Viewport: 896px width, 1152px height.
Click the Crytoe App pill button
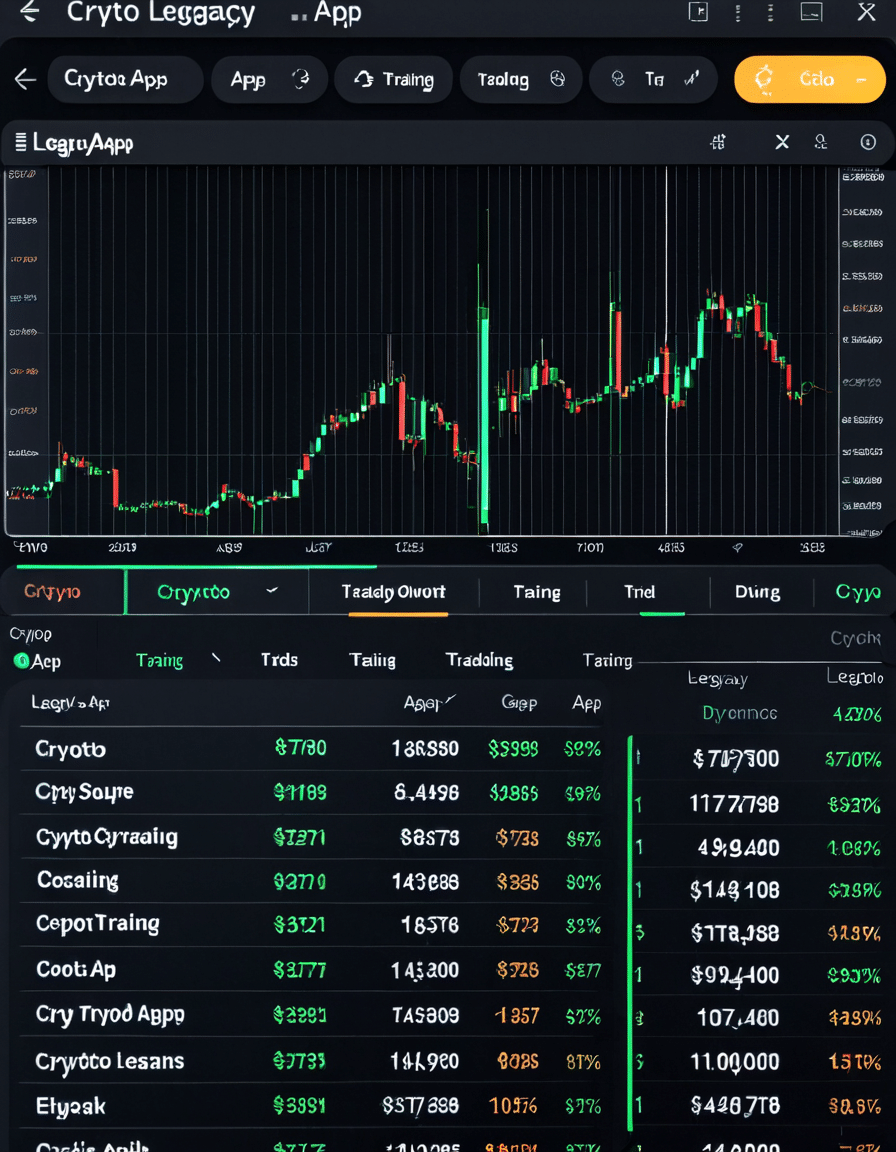(126, 79)
